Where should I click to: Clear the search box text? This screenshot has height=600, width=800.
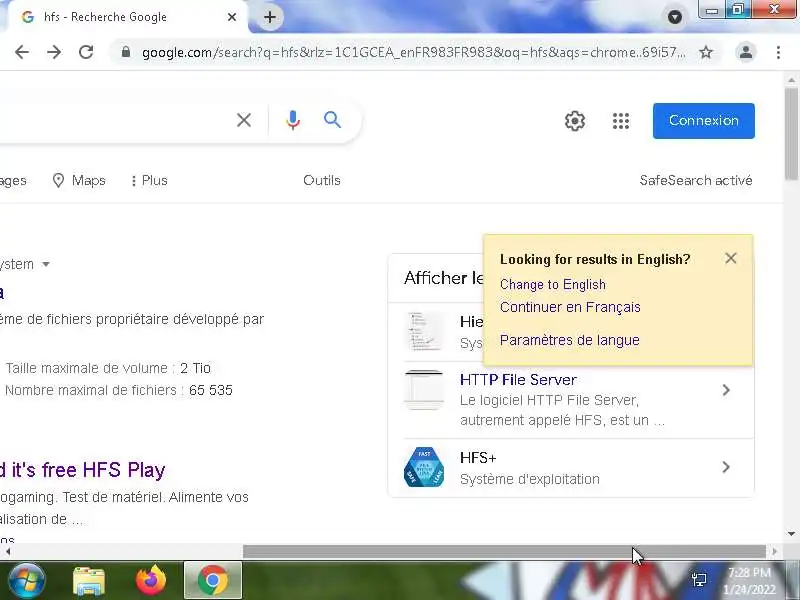click(244, 120)
